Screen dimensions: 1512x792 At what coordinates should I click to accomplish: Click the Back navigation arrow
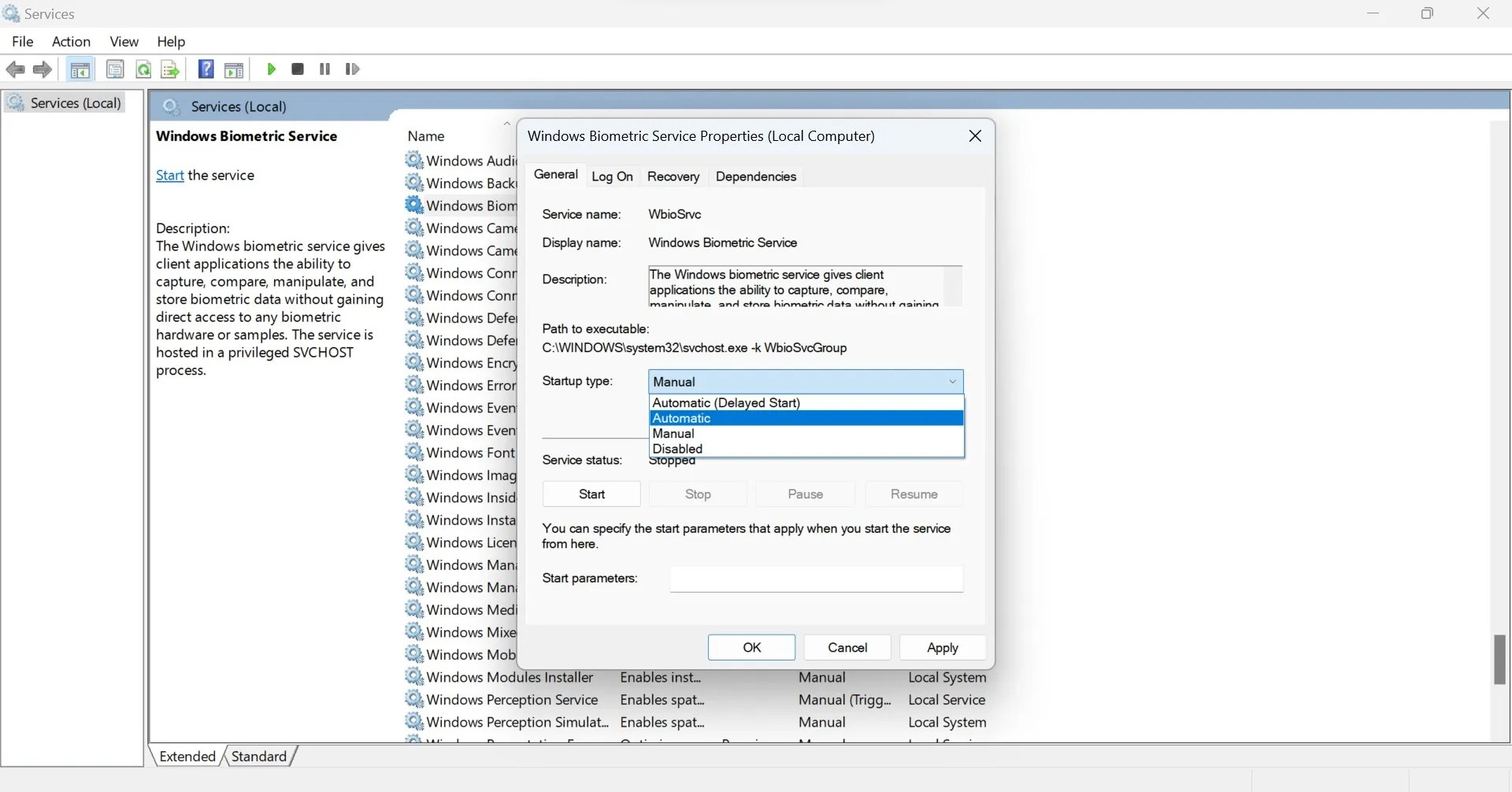[15, 69]
